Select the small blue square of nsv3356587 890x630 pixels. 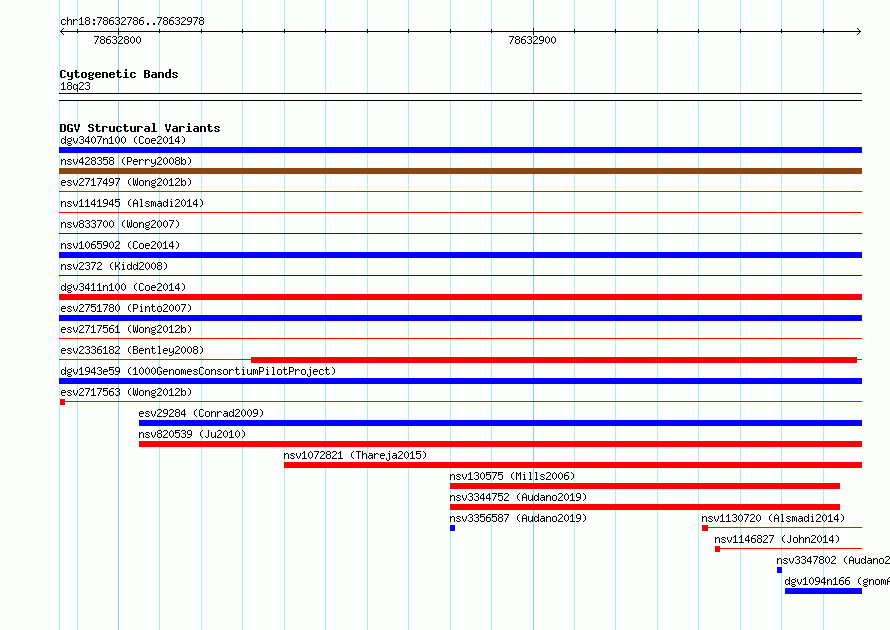point(452,528)
